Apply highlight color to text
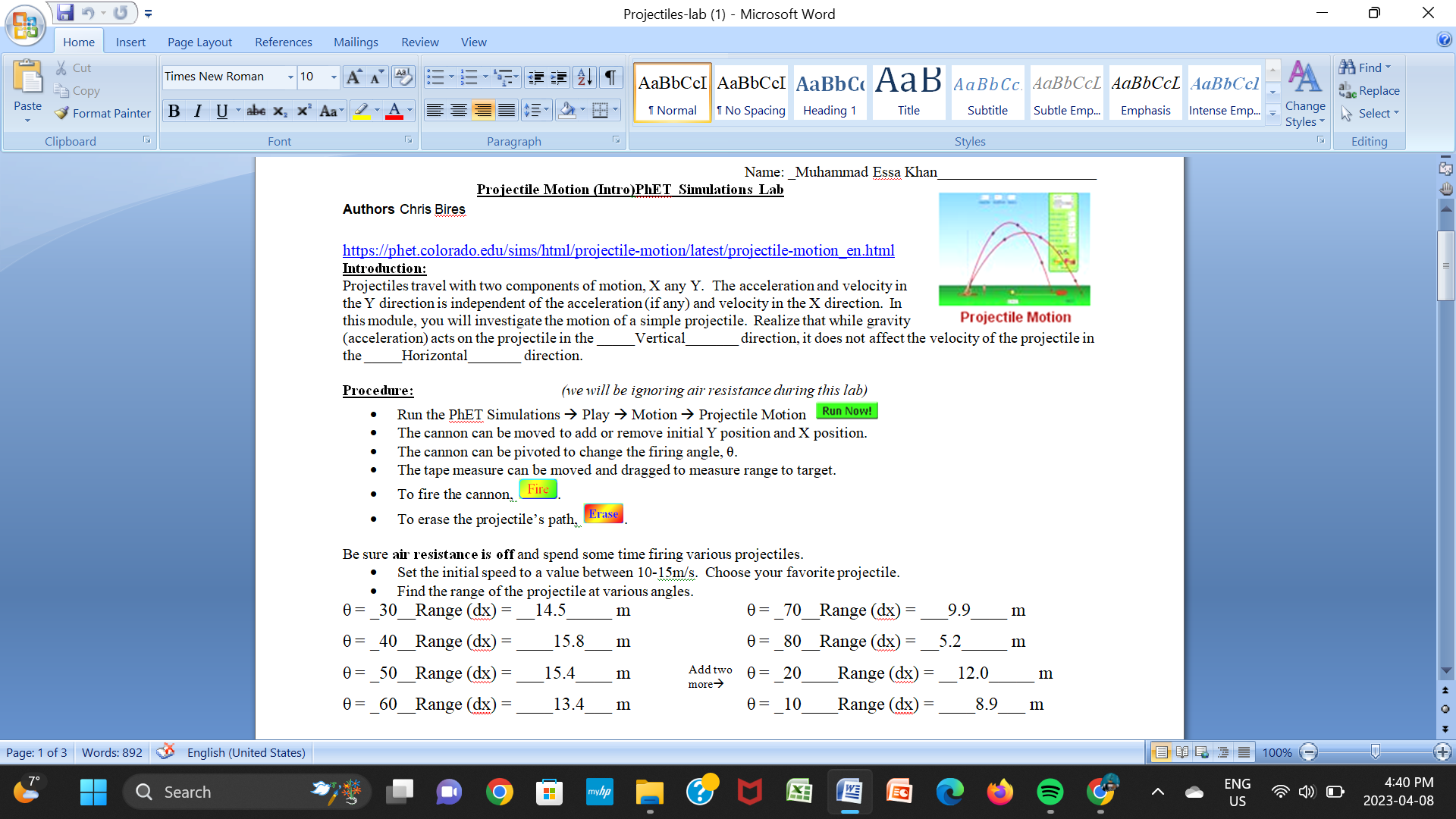The image size is (1456, 819). coord(362,111)
